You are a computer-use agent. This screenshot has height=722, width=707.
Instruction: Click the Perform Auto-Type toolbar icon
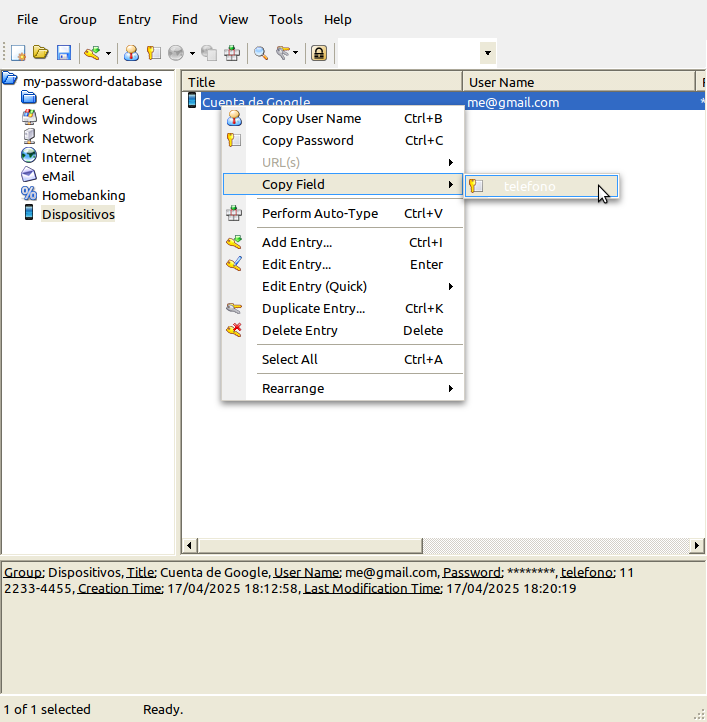[232, 53]
